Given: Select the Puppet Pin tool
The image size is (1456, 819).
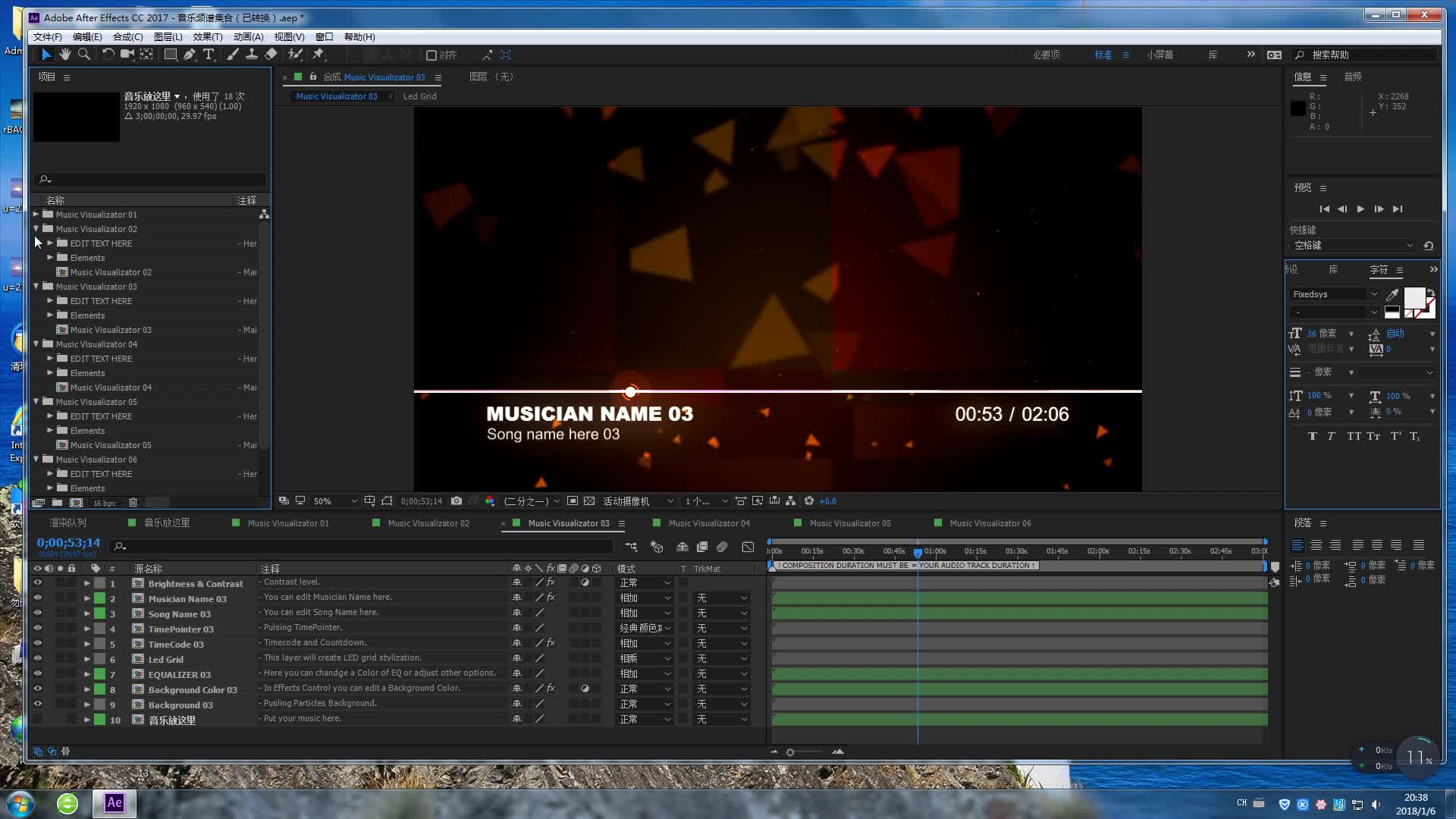Looking at the screenshot, I should pos(318,55).
